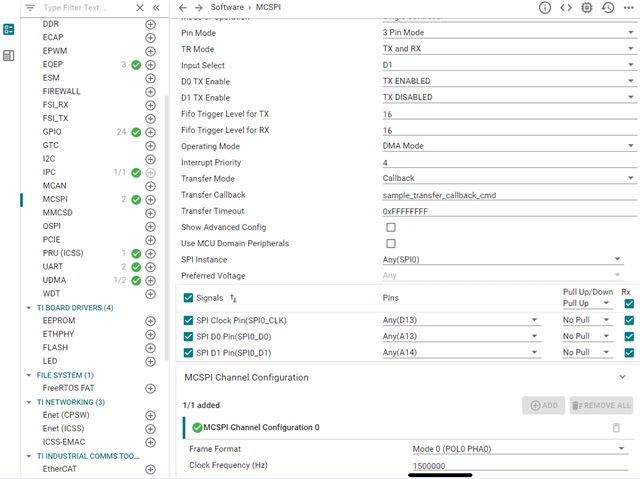This screenshot has width=640, height=479.
Task: Click Software in the breadcrumb
Action: (x=230, y=8)
